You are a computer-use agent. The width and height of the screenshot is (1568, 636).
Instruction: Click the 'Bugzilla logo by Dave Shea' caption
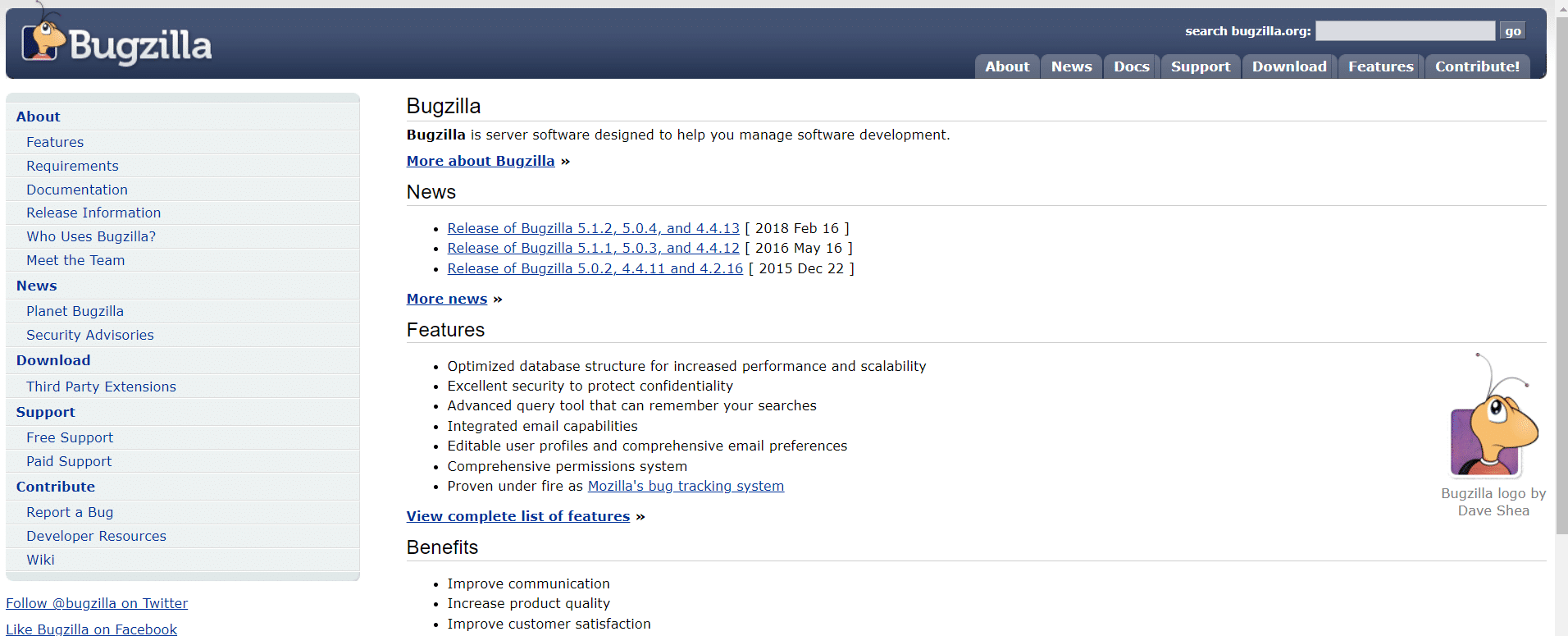pyautogui.click(x=1493, y=501)
